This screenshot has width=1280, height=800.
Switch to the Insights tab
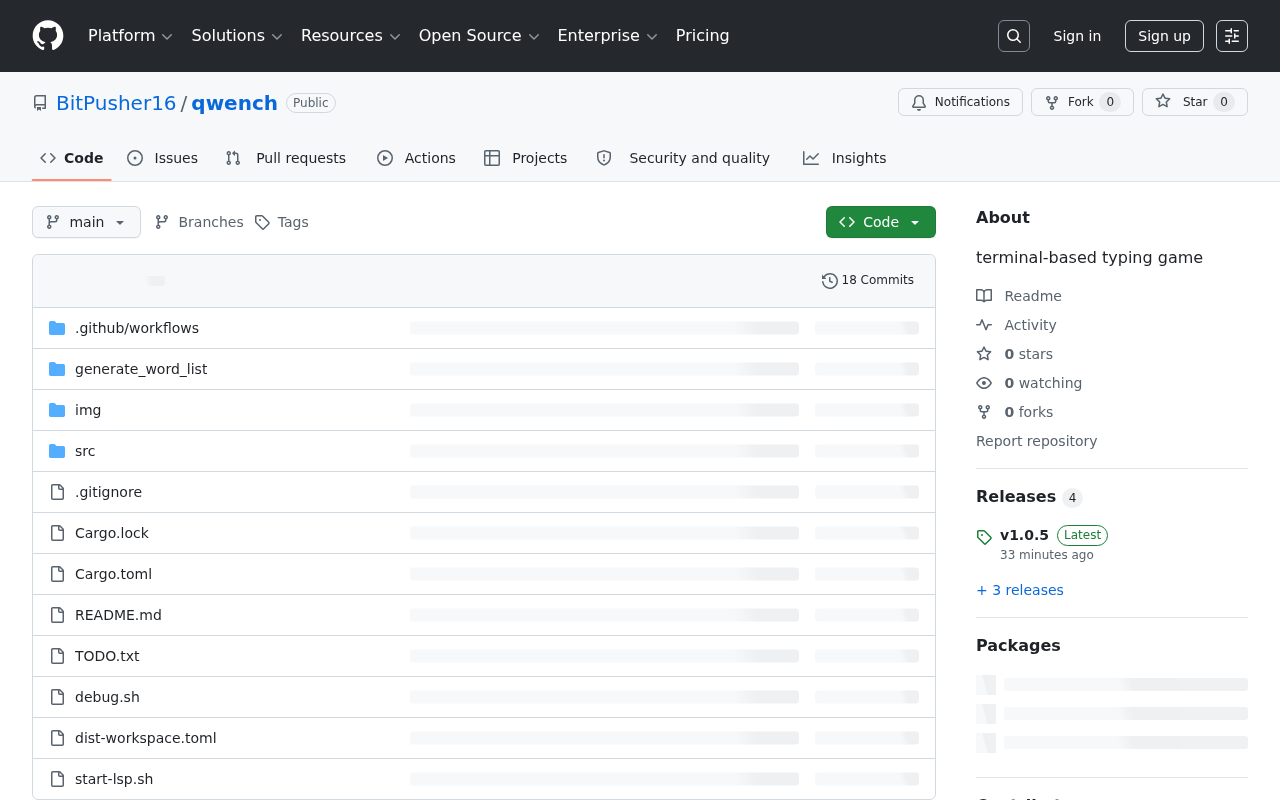point(845,158)
